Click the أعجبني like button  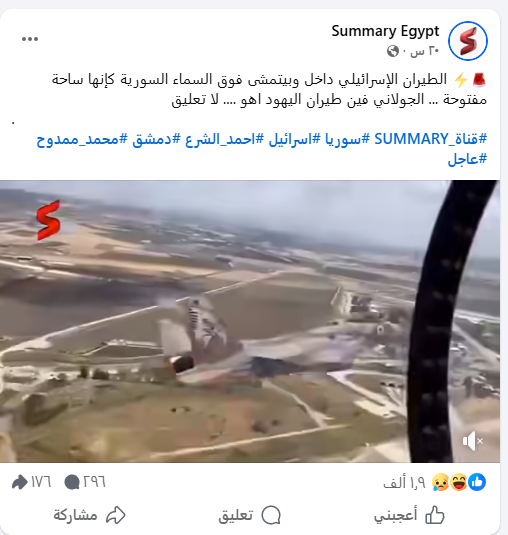coord(409,515)
